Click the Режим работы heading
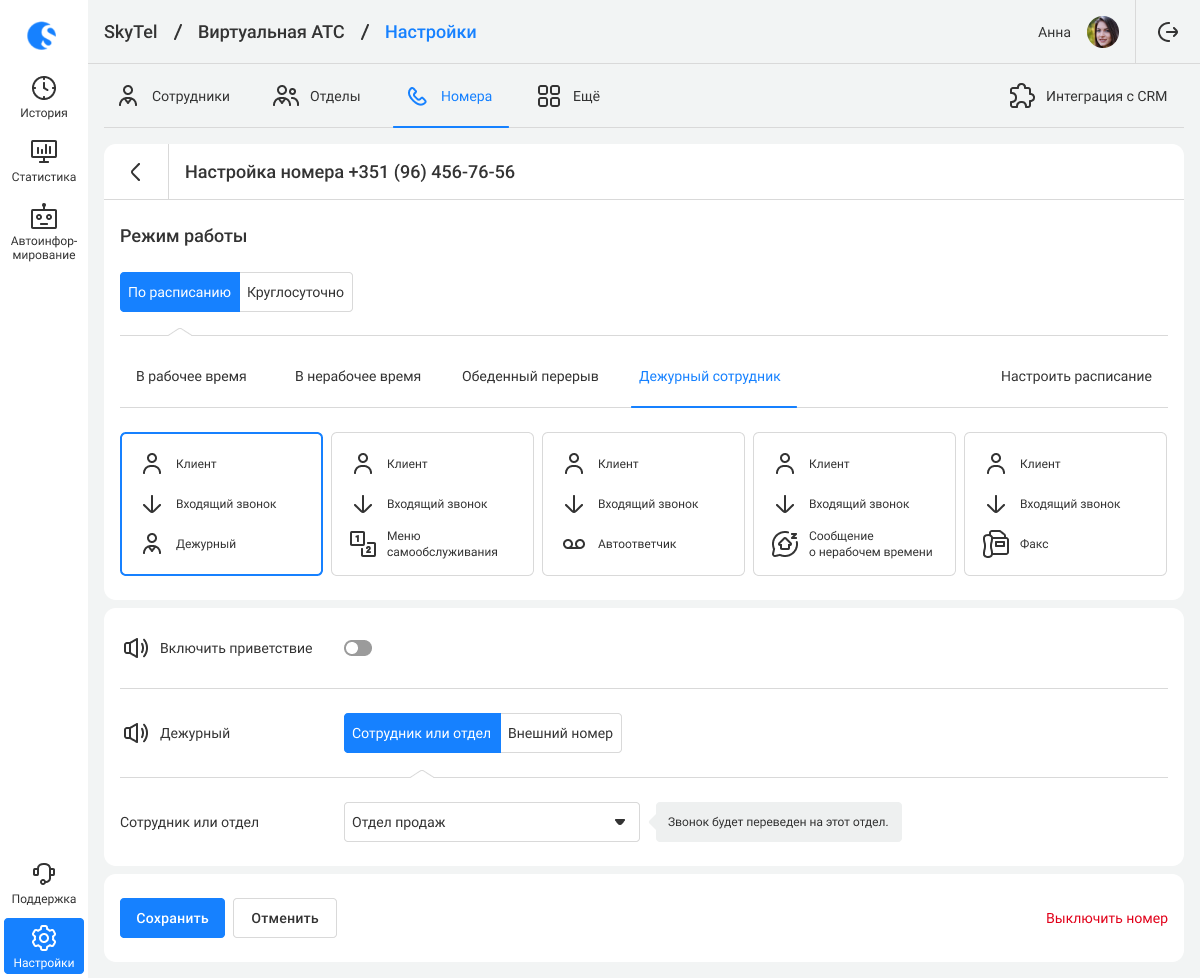The width and height of the screenshot is (1200, 978). point(183,236)
